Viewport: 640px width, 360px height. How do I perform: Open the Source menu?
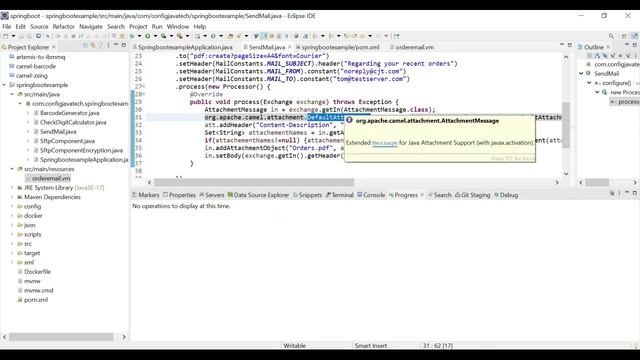pos(39,27)
